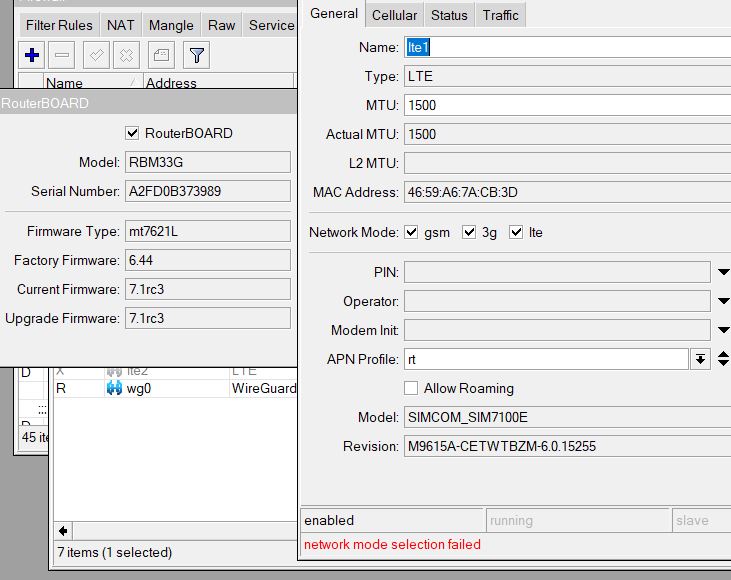The height and width of the screenshot is (580, 731).
Task: Open the NAT tab in Firewall
Action: (120, 25)
